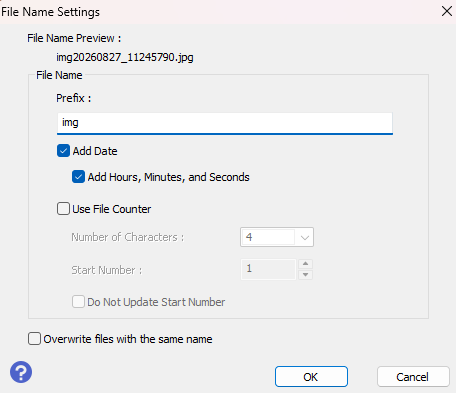Click the File Name group heading

[59, 75]
